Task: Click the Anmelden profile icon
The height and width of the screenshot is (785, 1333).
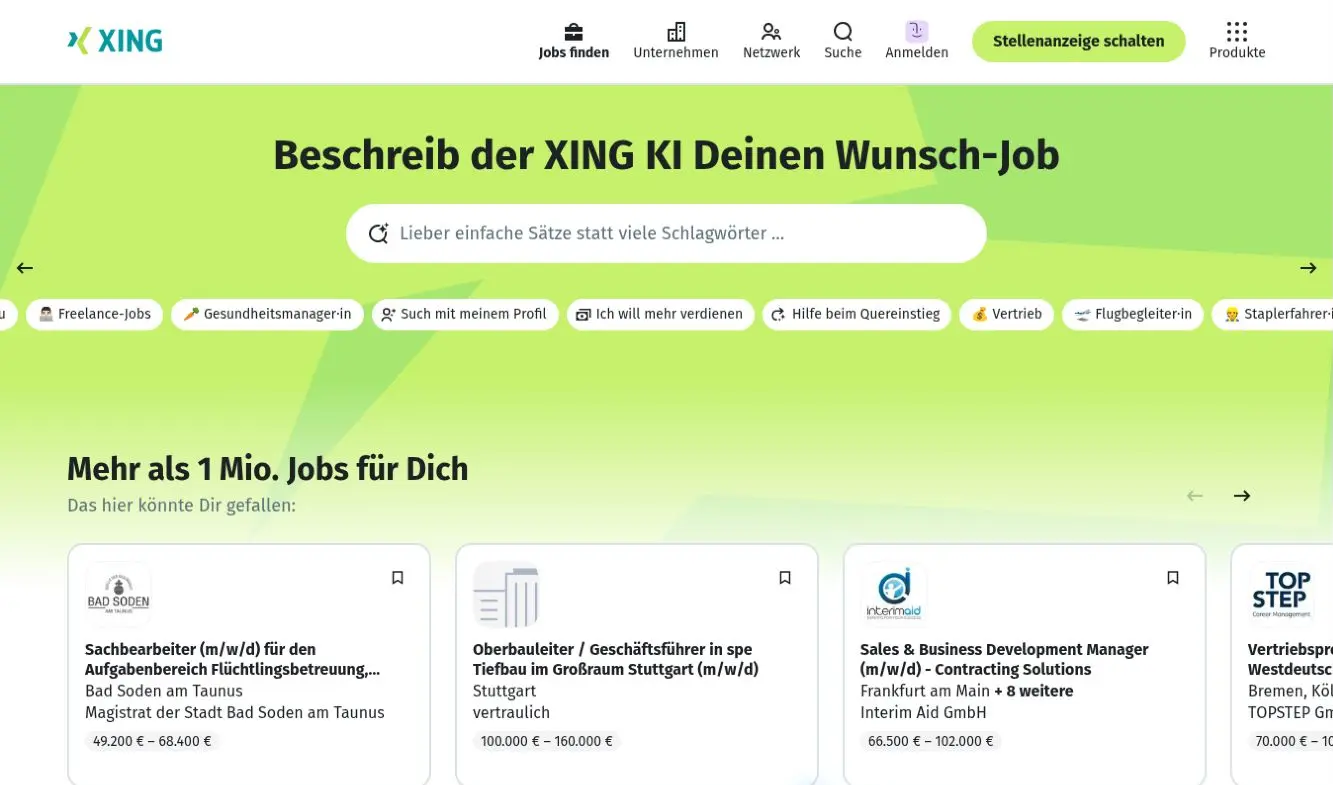Action: [917, 32]
